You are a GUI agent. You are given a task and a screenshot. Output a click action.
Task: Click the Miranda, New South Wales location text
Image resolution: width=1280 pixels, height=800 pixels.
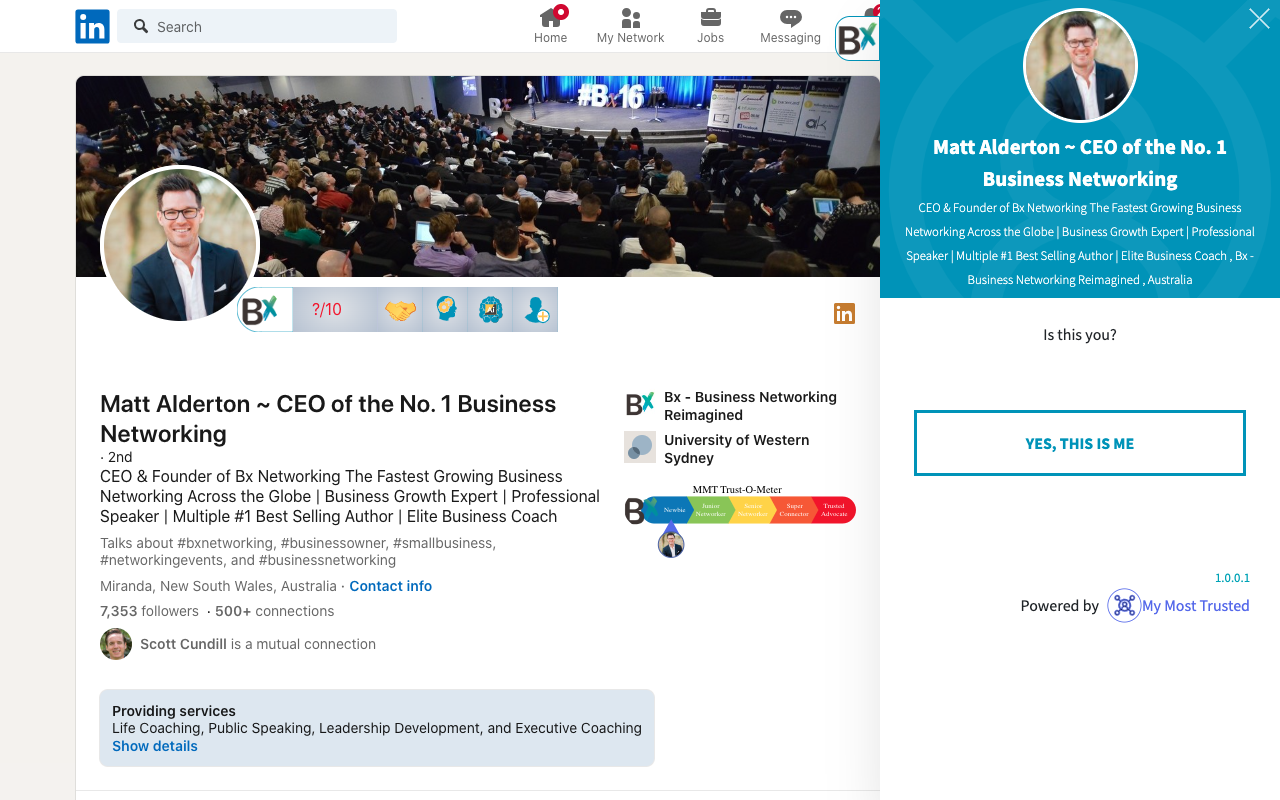[x=218, y=586]
